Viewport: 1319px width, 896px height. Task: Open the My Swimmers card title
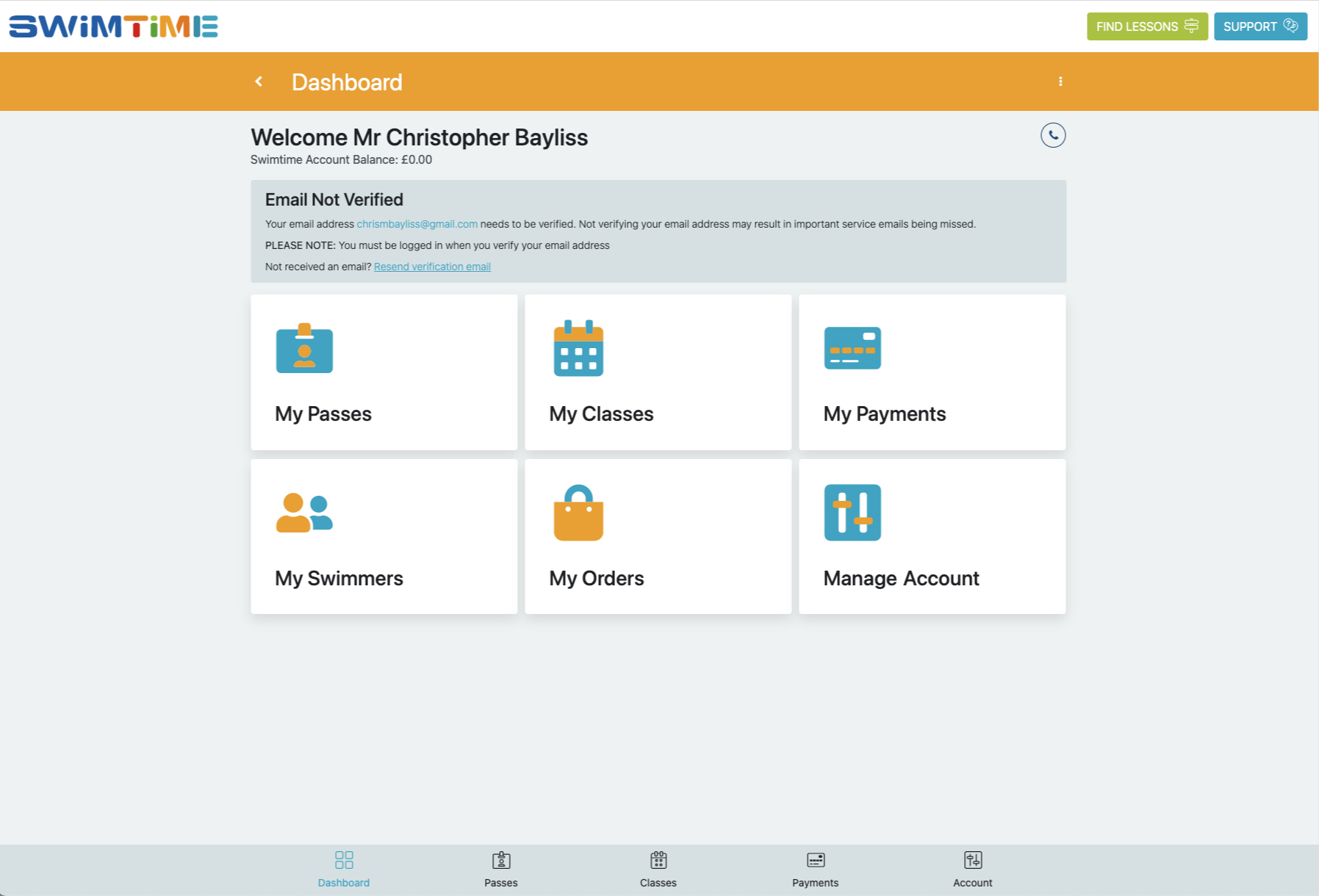pos(339,579)
